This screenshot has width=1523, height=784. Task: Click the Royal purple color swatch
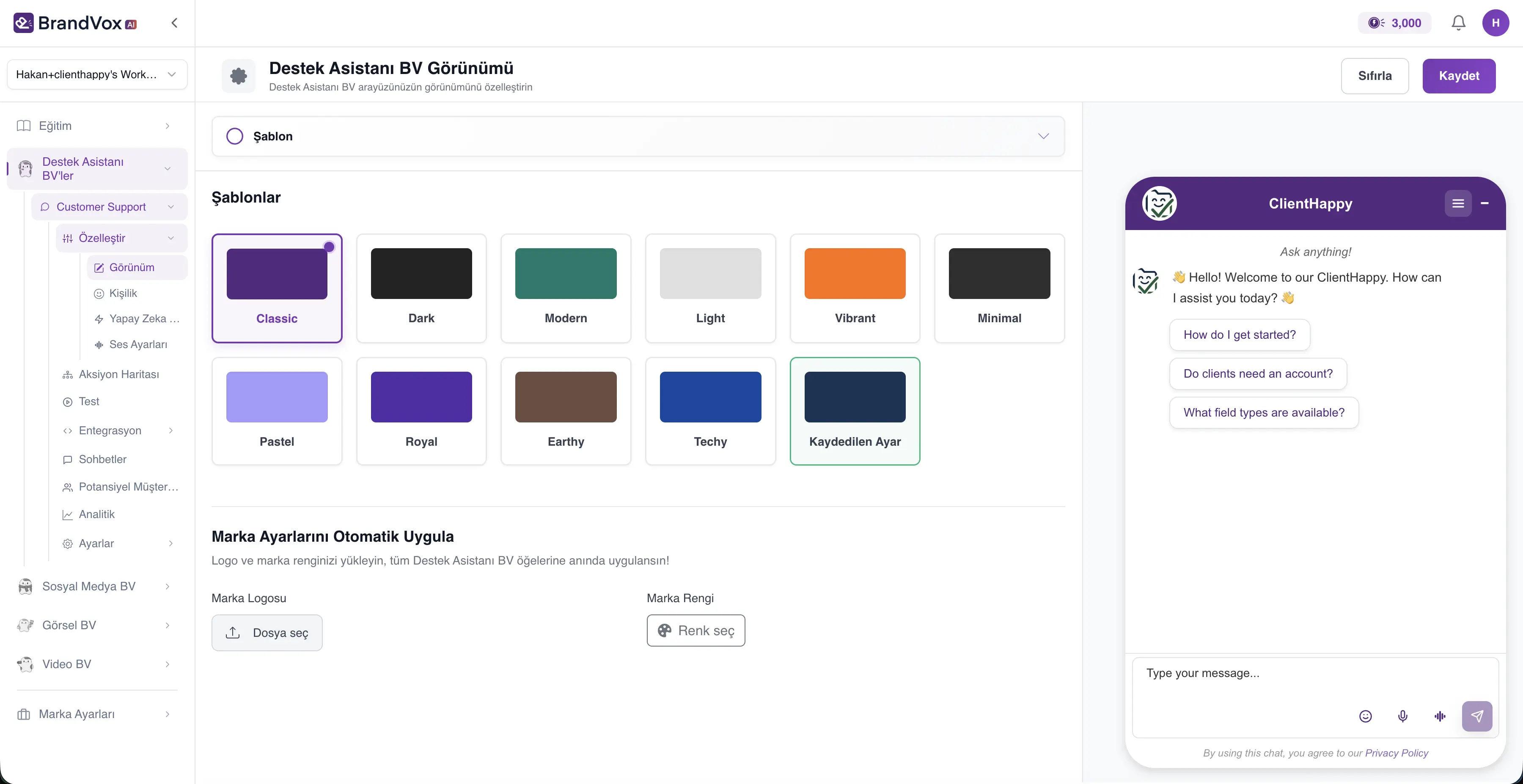pyautogui.click(x=421, y=397)
